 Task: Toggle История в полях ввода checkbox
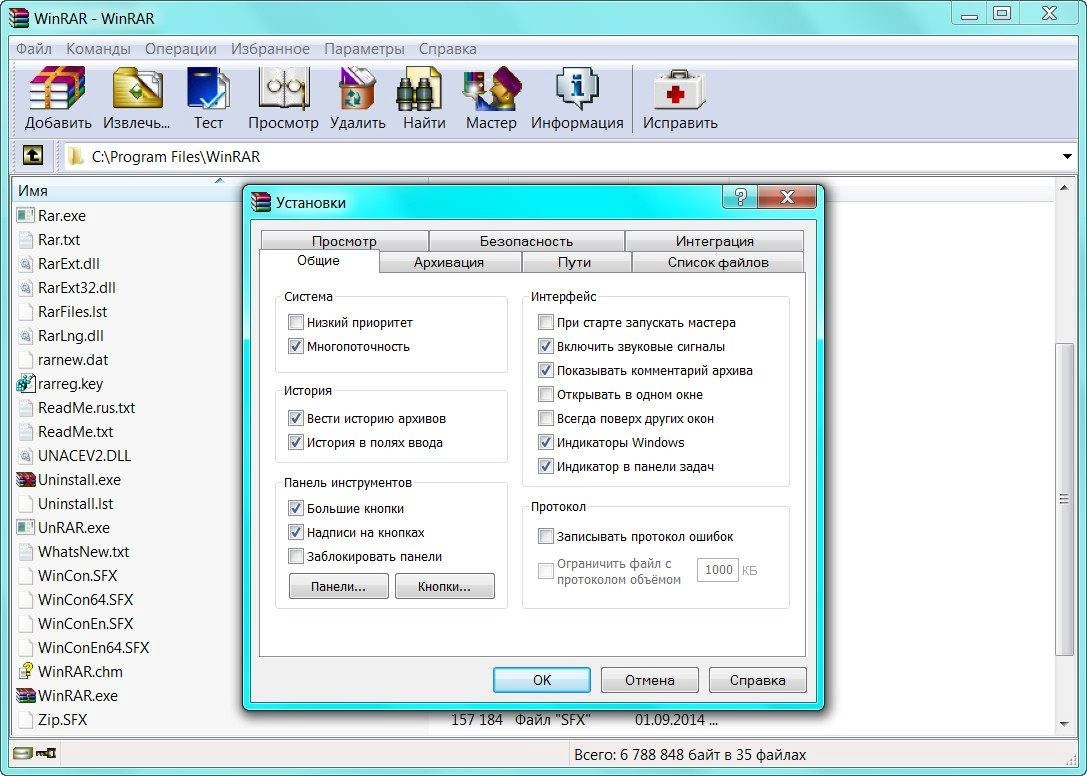click(x=296, y=442)
